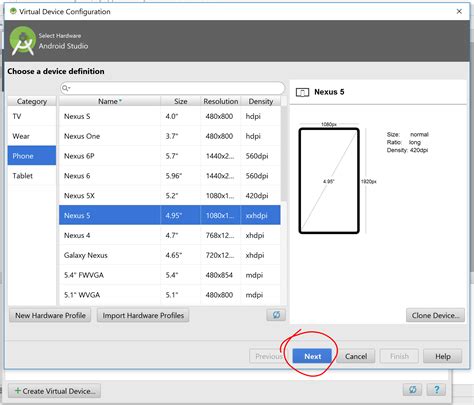Select Nexus One device row
474x405 pixels.
170,136
